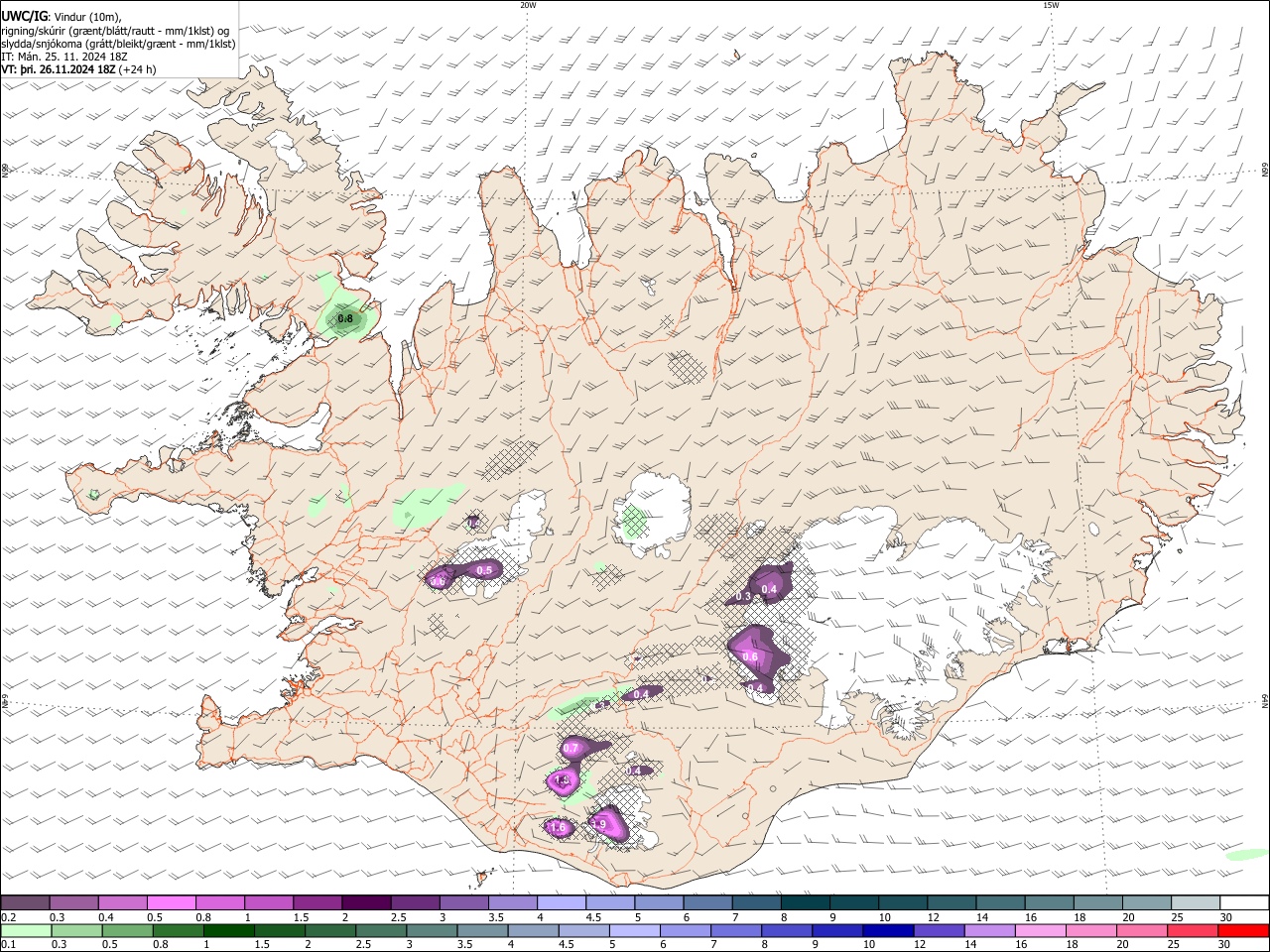
Task: Click the 'slydda/snjókoma' legend description line
Action: pos(118,44)
